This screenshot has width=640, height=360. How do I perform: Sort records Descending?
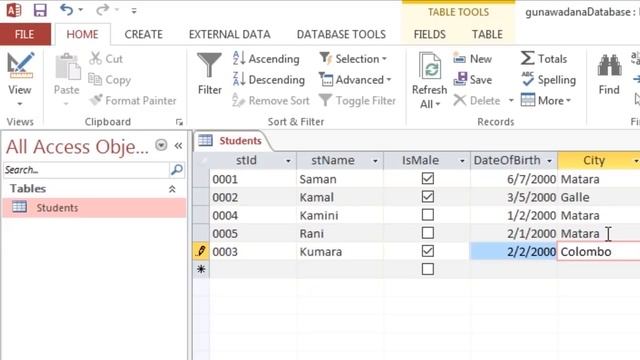[x=269, y=80]
